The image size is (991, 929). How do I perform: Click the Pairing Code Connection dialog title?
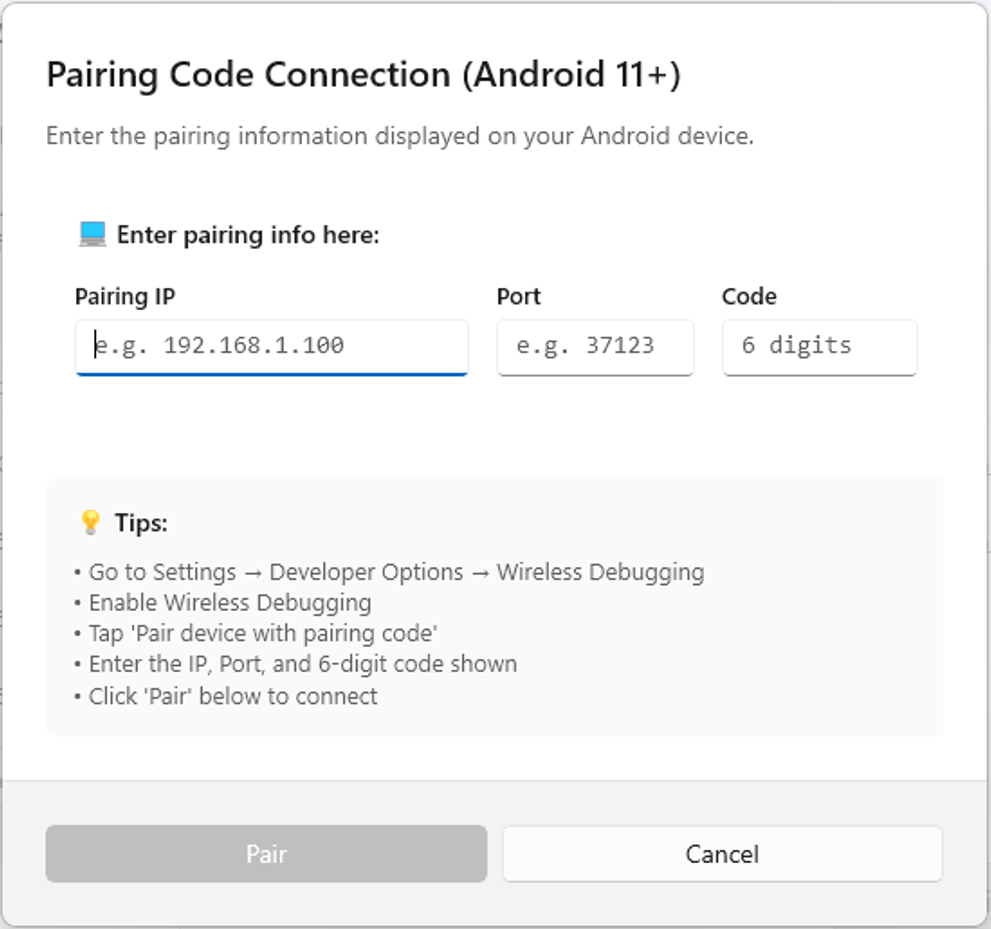[363, 76]
